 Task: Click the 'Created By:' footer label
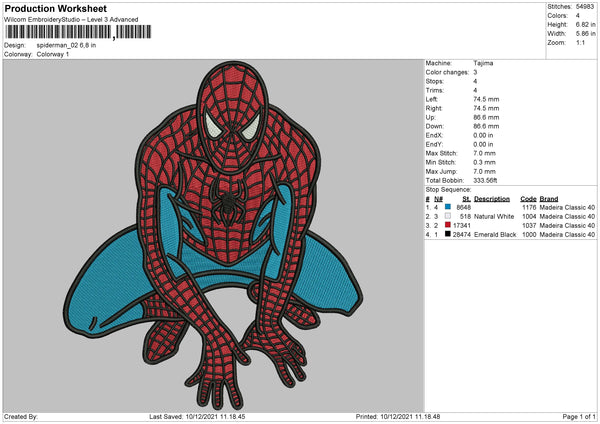(21, 416)
